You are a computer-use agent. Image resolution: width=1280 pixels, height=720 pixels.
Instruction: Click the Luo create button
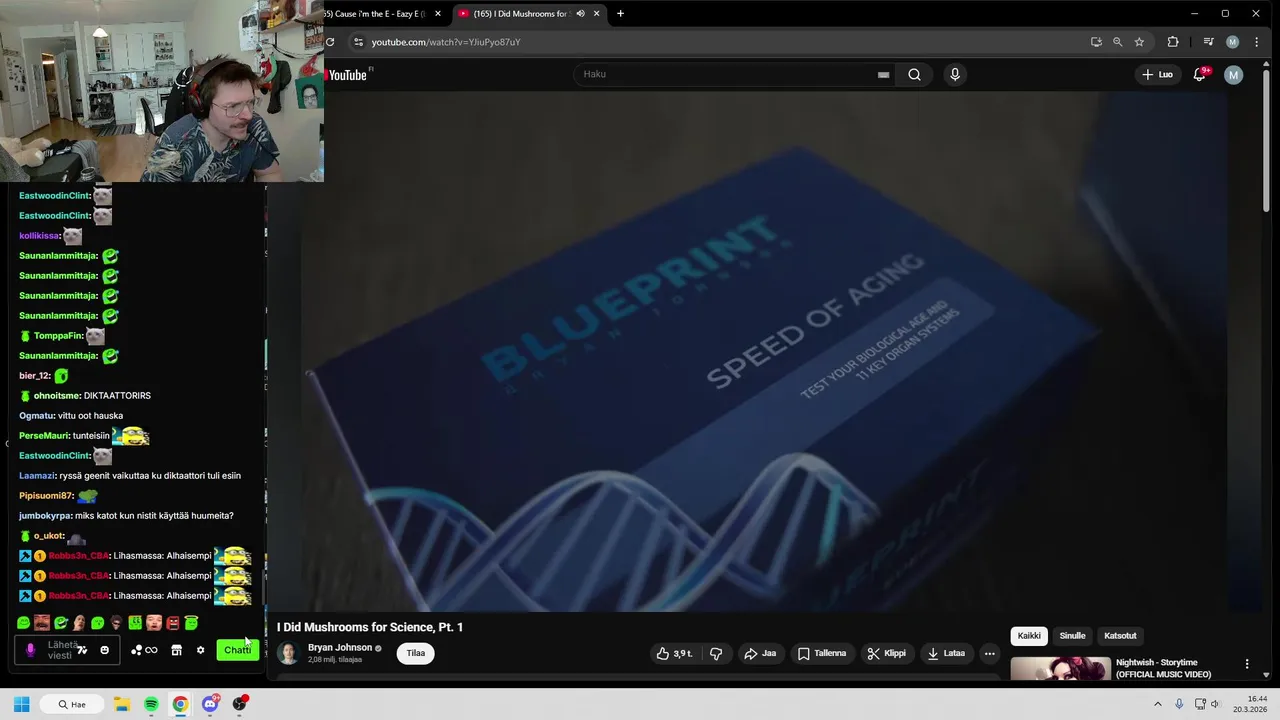click(x=1158, y=74)
